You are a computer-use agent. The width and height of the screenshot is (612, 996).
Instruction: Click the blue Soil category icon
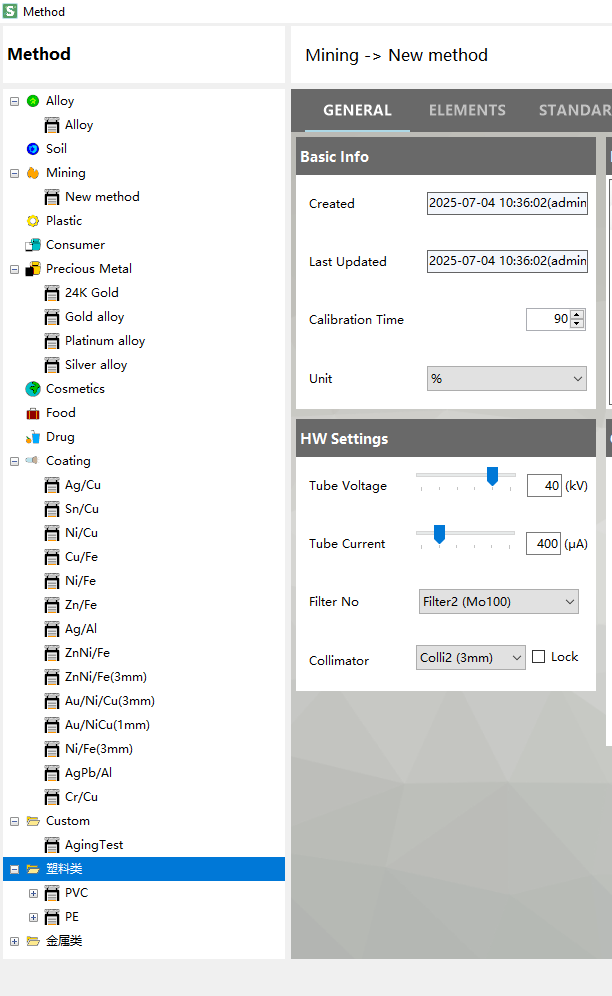point(33,149)
